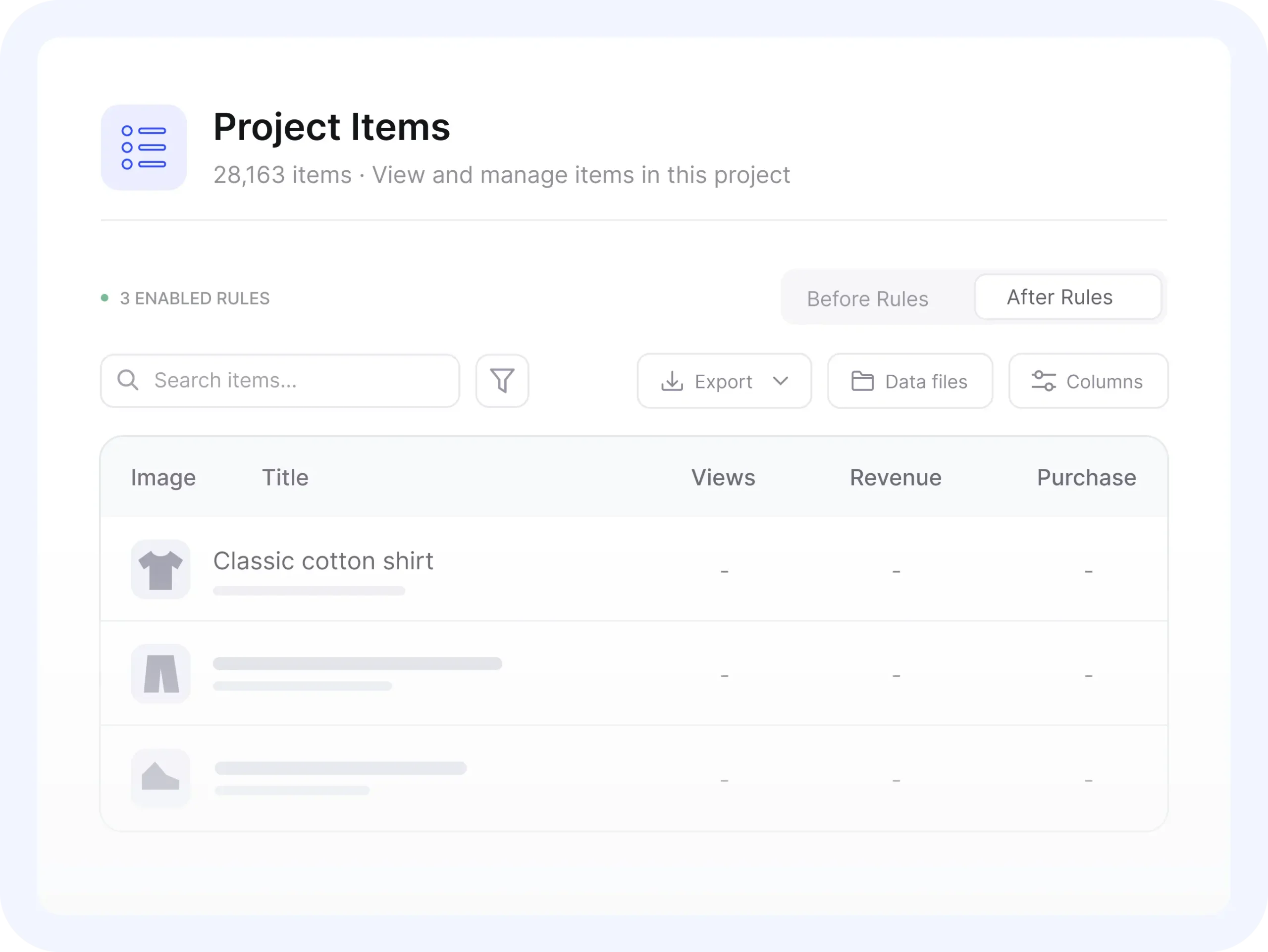
Task: Open the filter funnel button
Action: 502,380
